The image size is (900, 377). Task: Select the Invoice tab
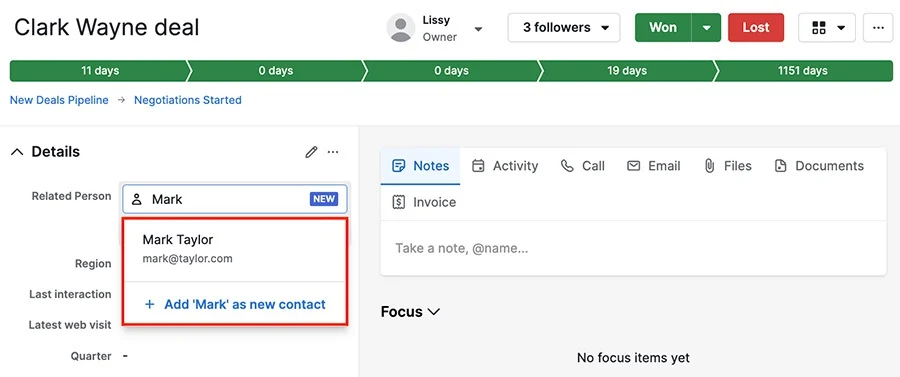424,202
